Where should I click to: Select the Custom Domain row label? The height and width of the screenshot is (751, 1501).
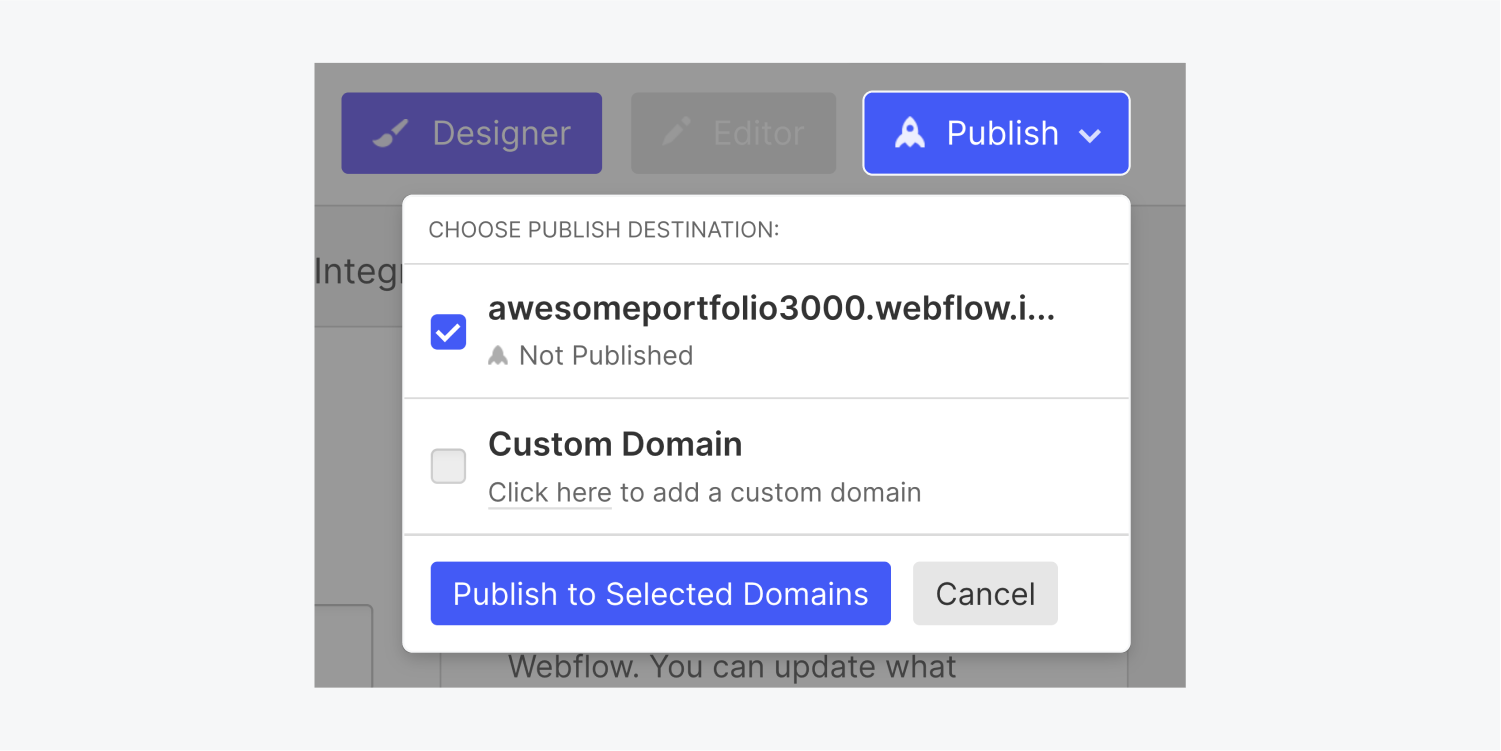pos(614,443)
